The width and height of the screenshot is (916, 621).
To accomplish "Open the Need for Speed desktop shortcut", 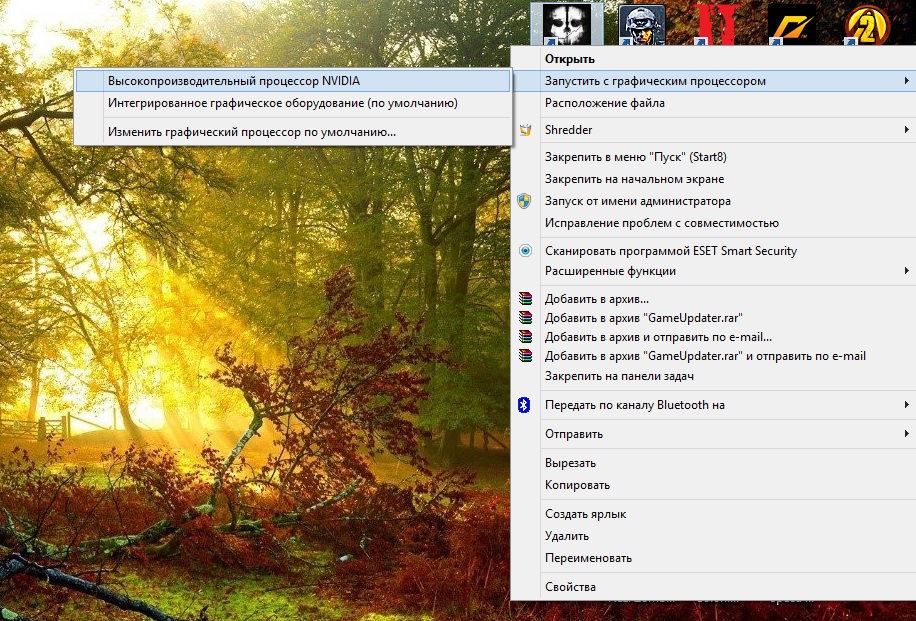I will 792,25.
